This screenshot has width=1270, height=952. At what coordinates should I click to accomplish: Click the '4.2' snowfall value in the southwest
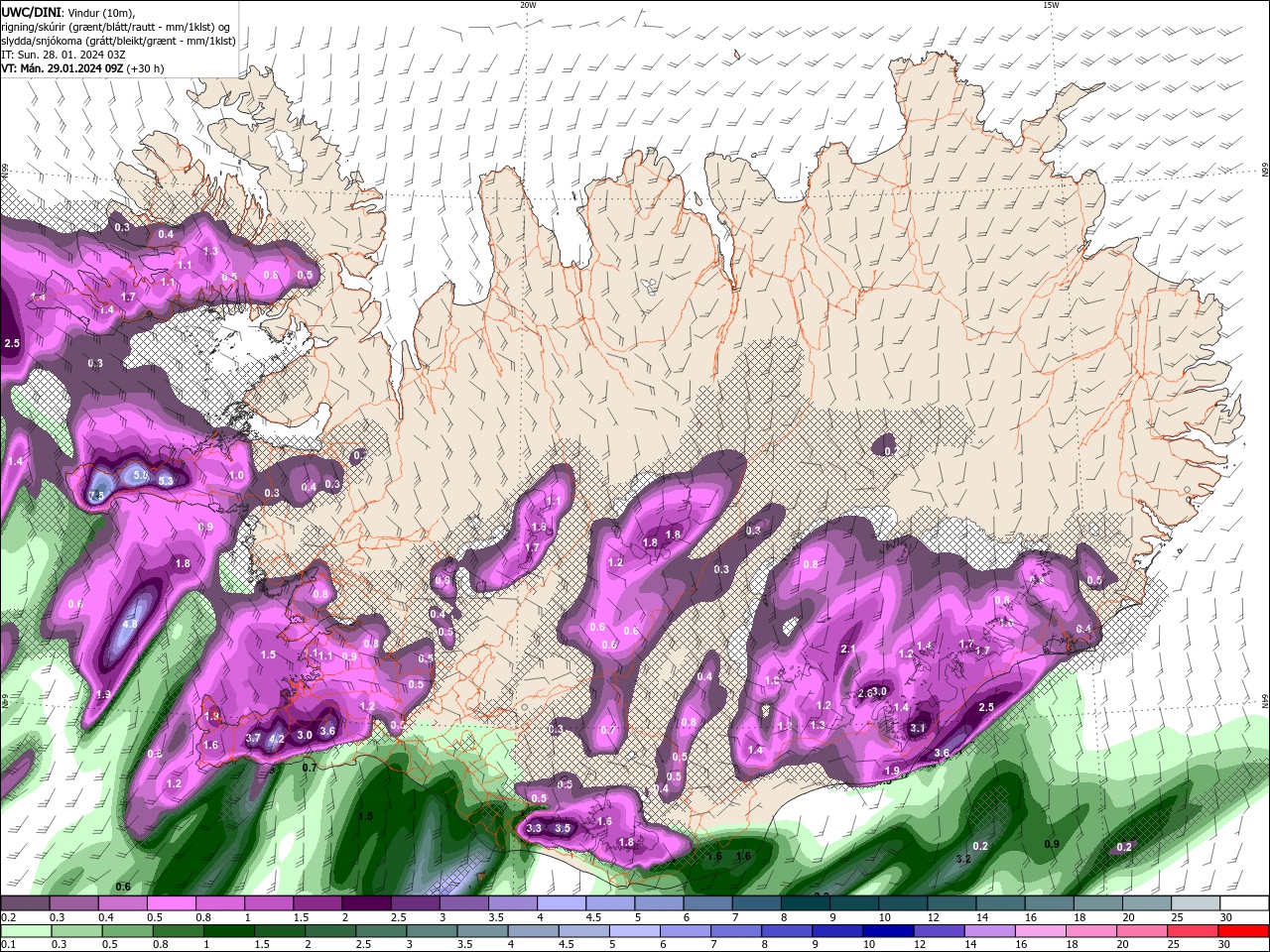click(278, 739)
